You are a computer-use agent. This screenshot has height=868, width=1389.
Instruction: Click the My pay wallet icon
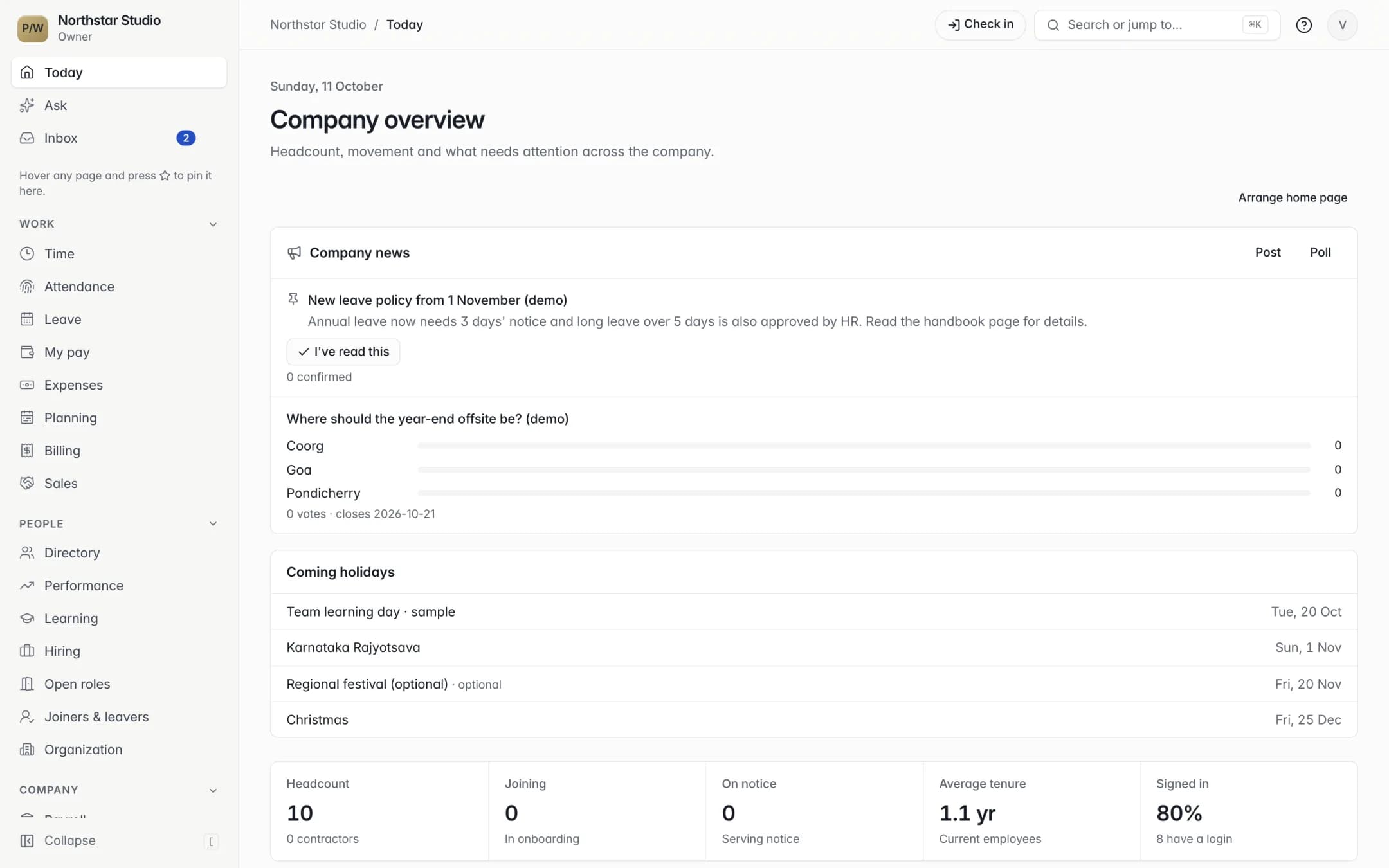(27, 352)
